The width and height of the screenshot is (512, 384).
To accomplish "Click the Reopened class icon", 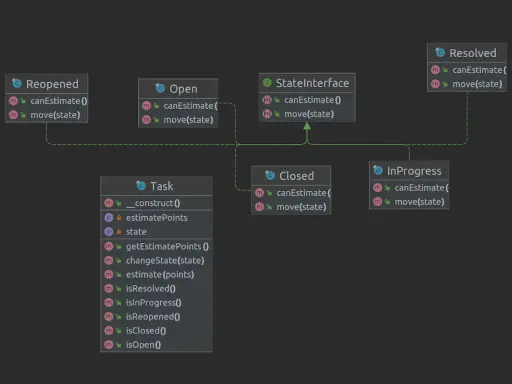I will click(17, 83).
